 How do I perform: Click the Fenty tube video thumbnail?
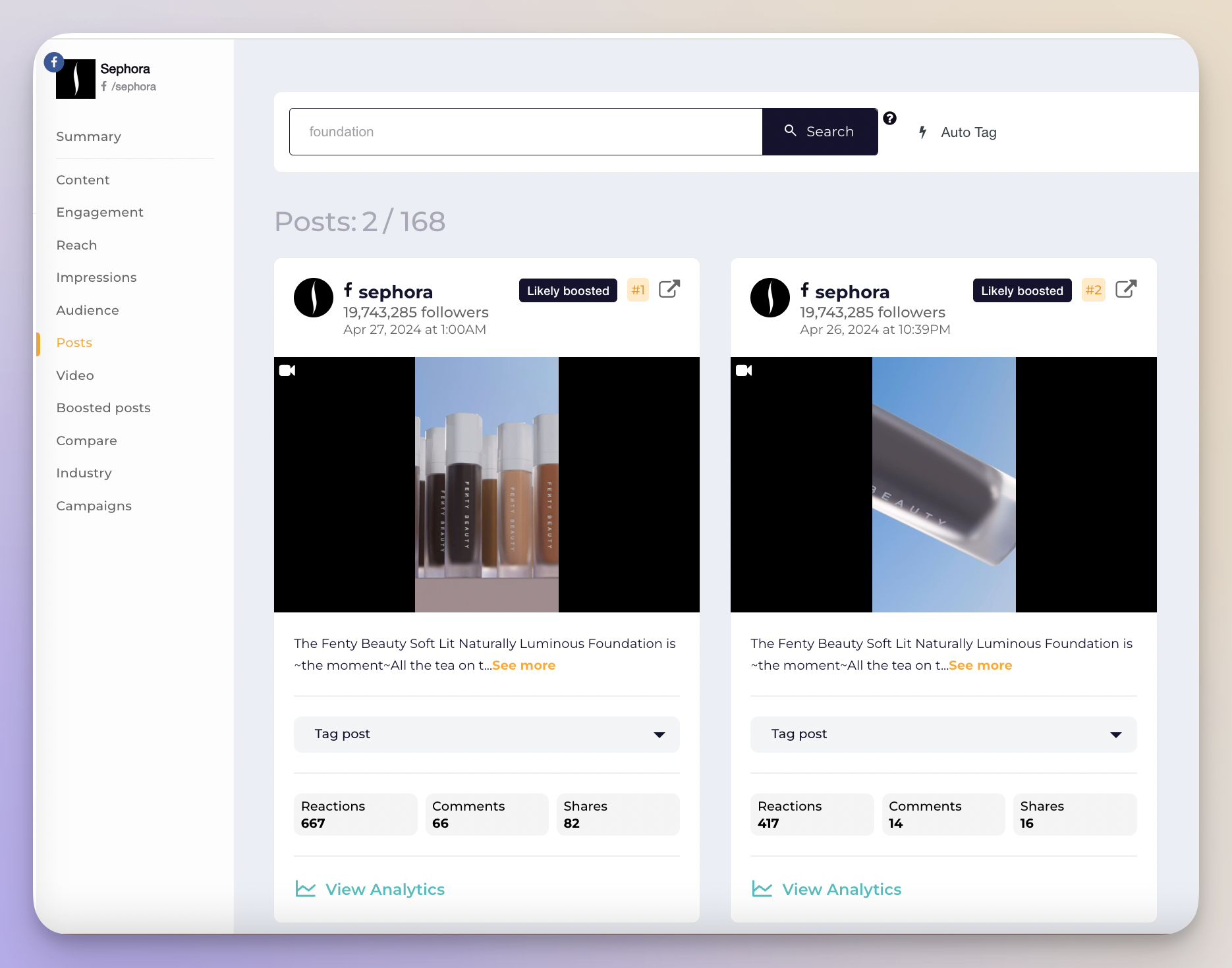pos(943,485)
